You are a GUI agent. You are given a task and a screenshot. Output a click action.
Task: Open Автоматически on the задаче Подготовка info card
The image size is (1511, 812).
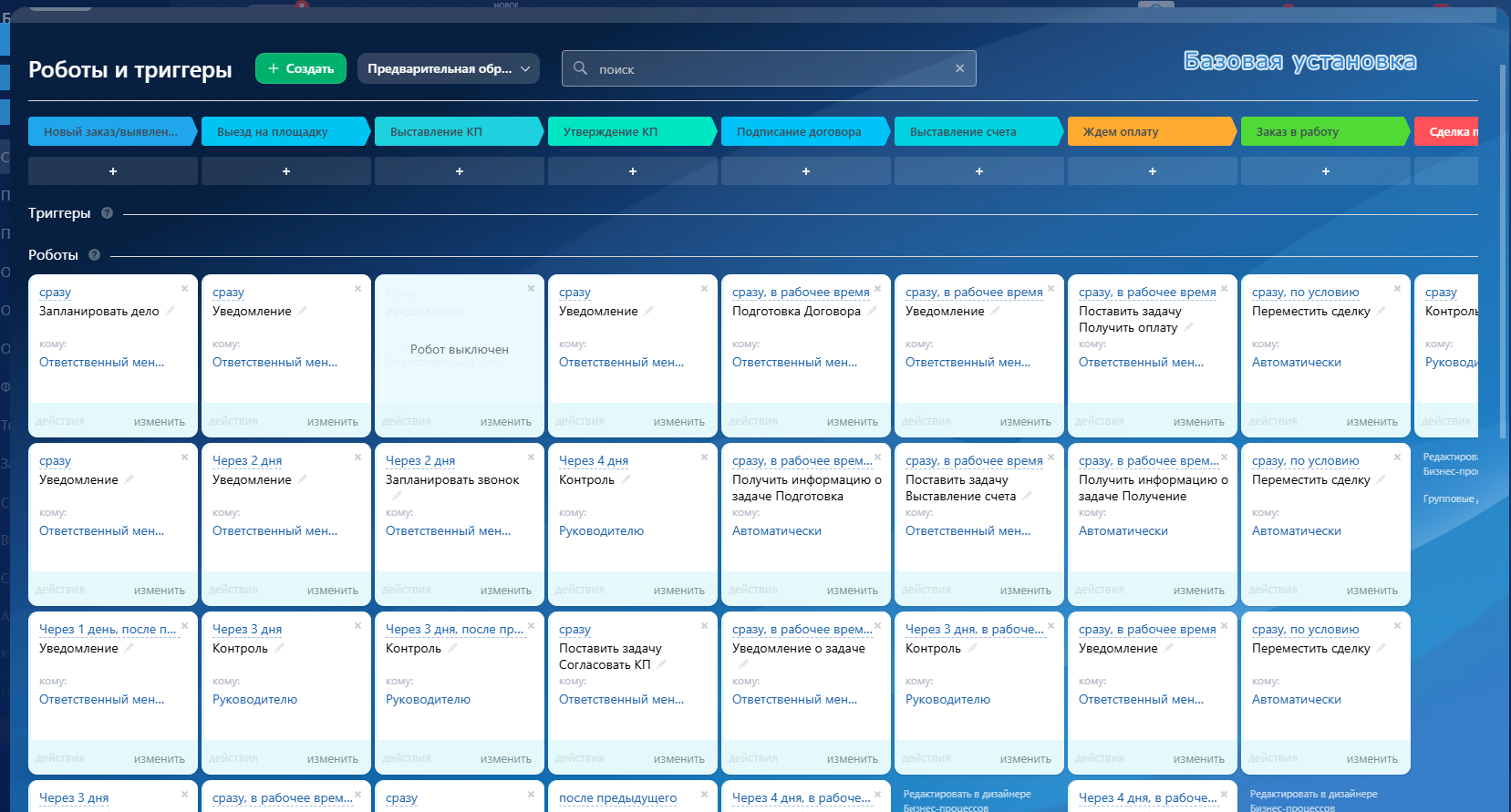777,531
